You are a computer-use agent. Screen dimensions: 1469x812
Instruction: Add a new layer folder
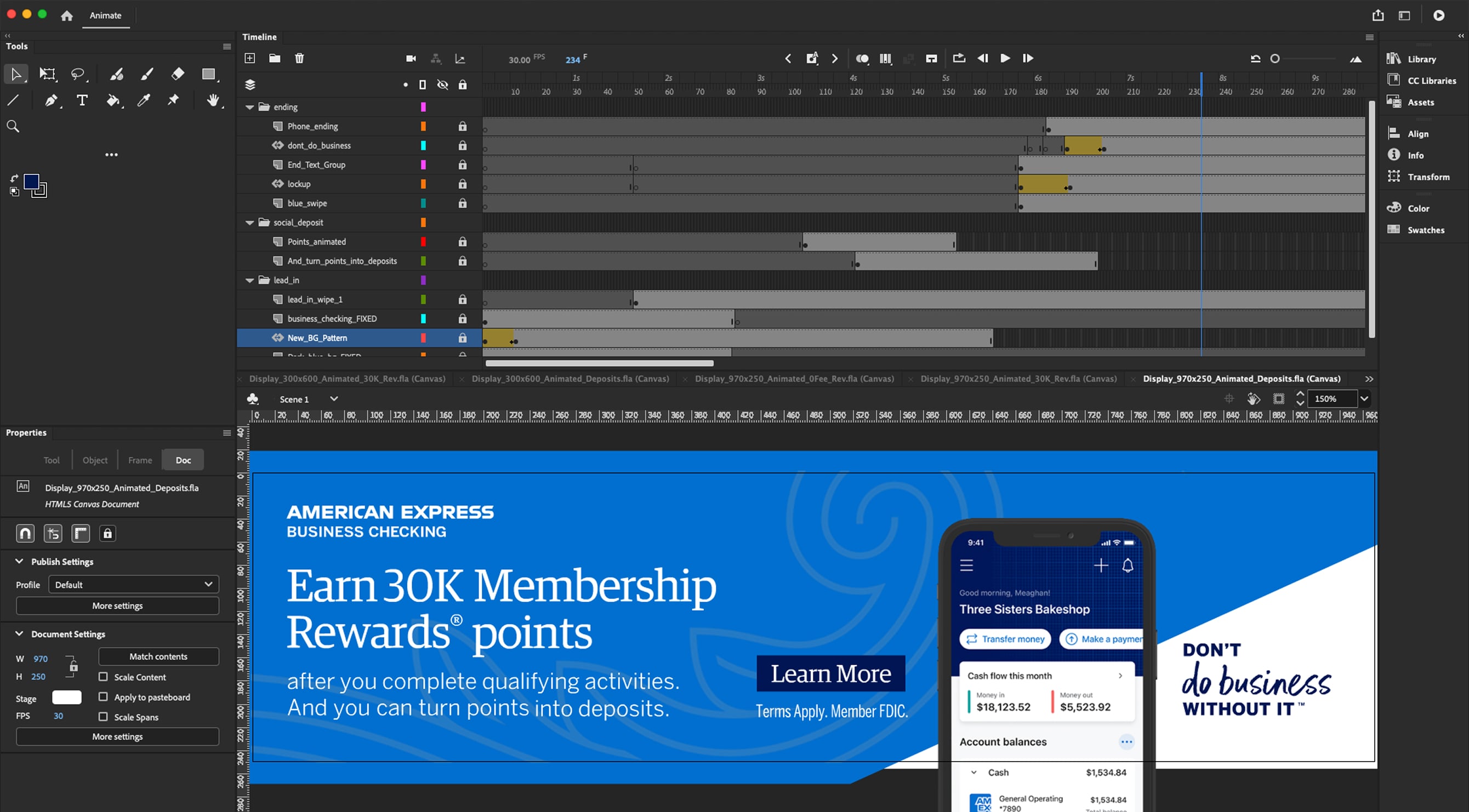coord(275,58)
